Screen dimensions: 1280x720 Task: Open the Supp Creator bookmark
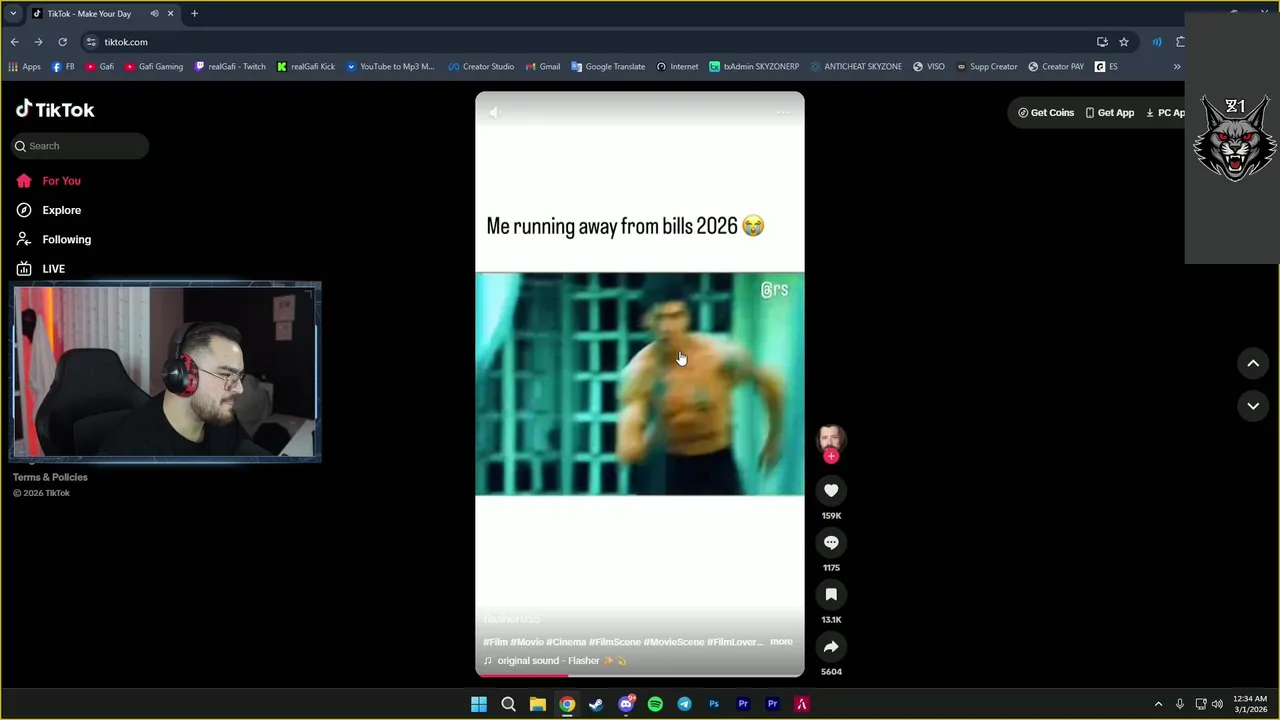tap(986, 67)
